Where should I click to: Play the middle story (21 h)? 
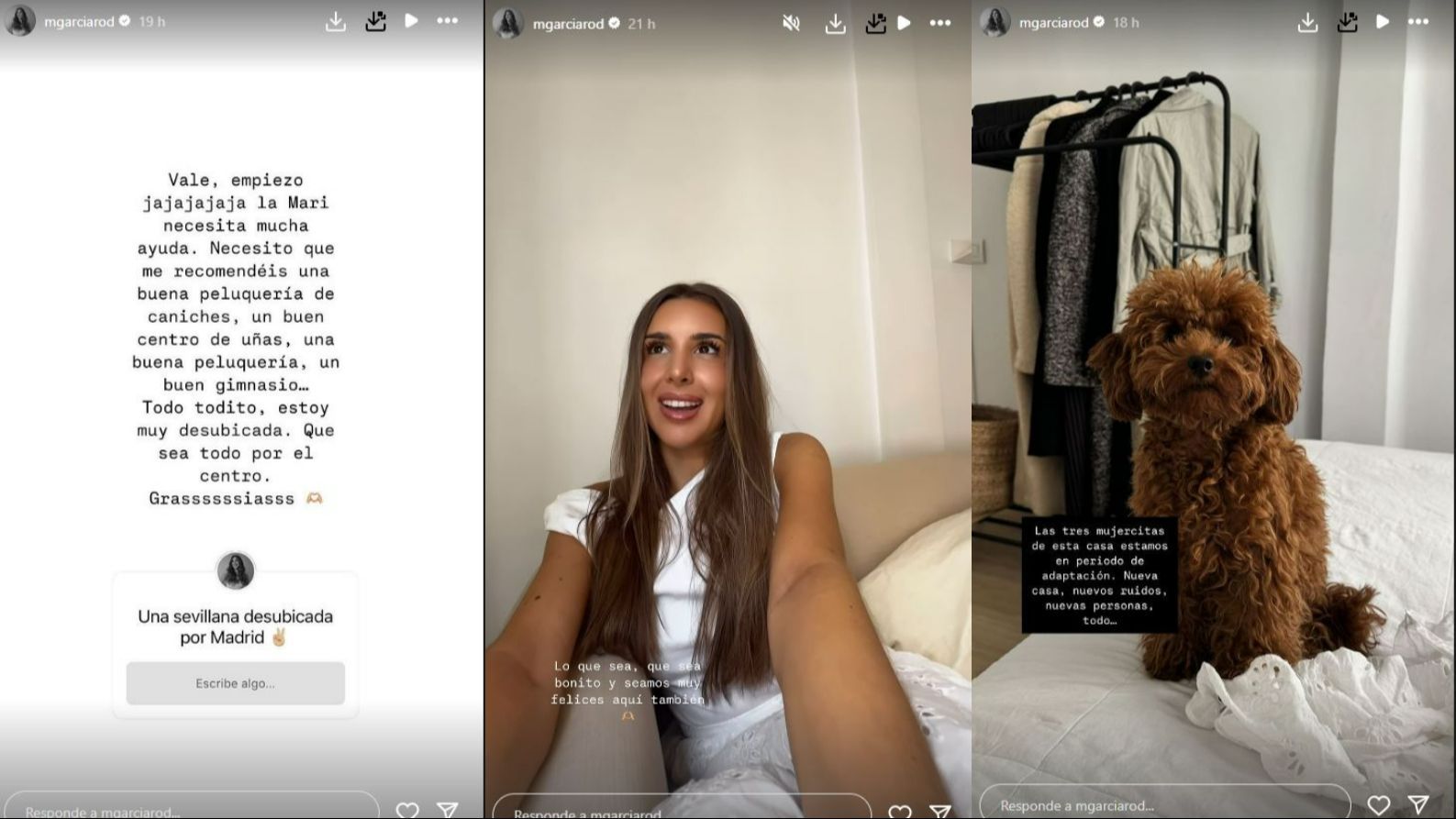(905, 23)
